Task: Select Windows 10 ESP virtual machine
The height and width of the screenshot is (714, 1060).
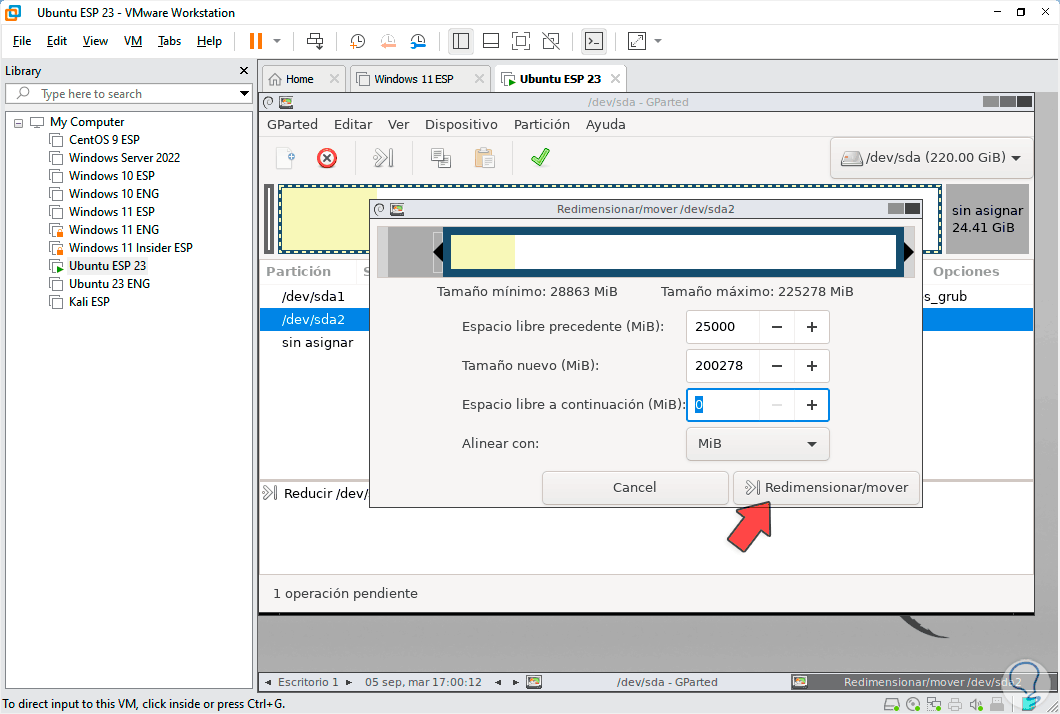Action: coord(112,176)
